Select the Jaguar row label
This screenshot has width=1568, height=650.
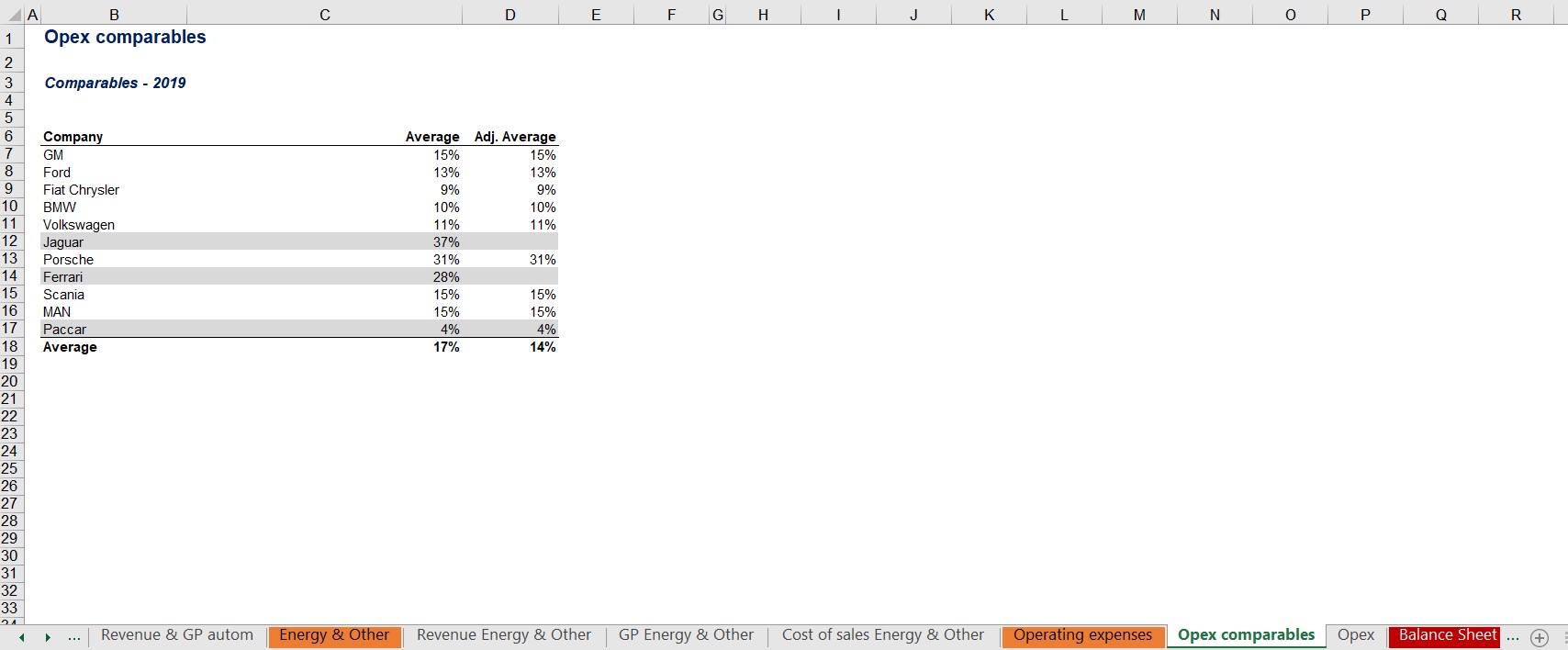coord(63,242)
